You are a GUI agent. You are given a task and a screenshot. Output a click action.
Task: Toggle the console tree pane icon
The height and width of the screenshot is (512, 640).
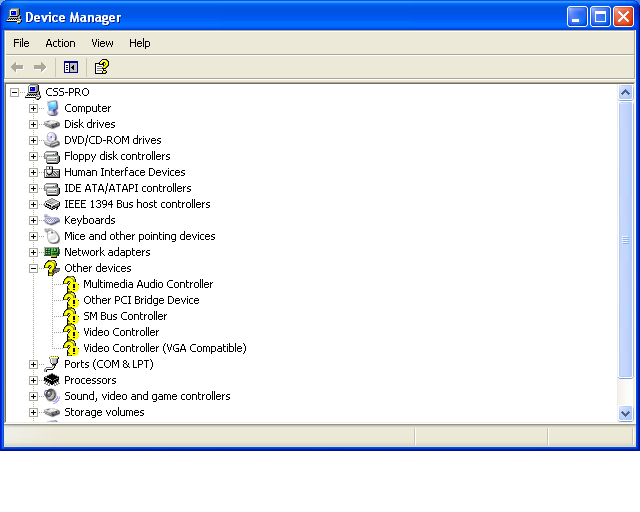pos(71,67)
